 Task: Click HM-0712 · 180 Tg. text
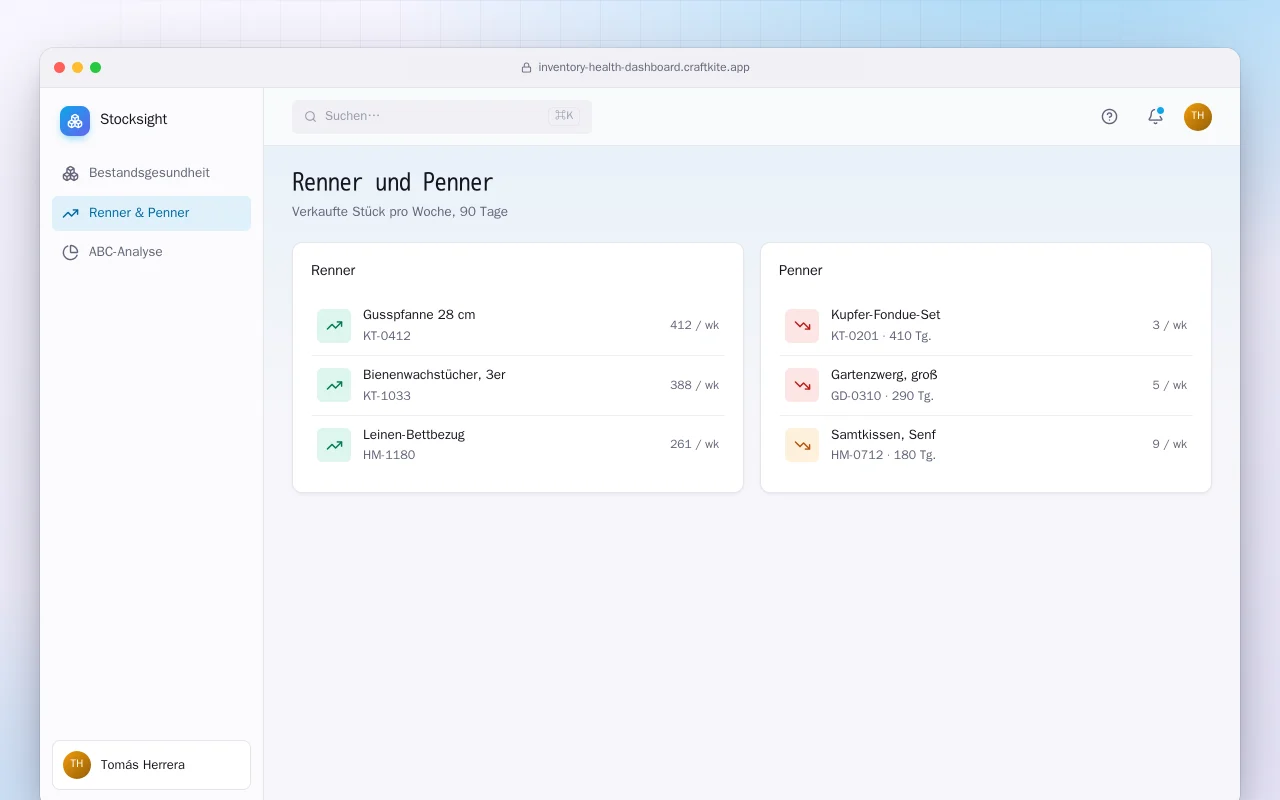click(883, 455)
